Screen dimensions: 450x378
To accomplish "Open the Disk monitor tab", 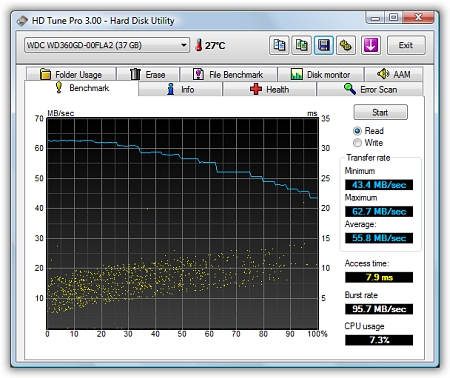I will pyautogui.click(x=320, y=74).
